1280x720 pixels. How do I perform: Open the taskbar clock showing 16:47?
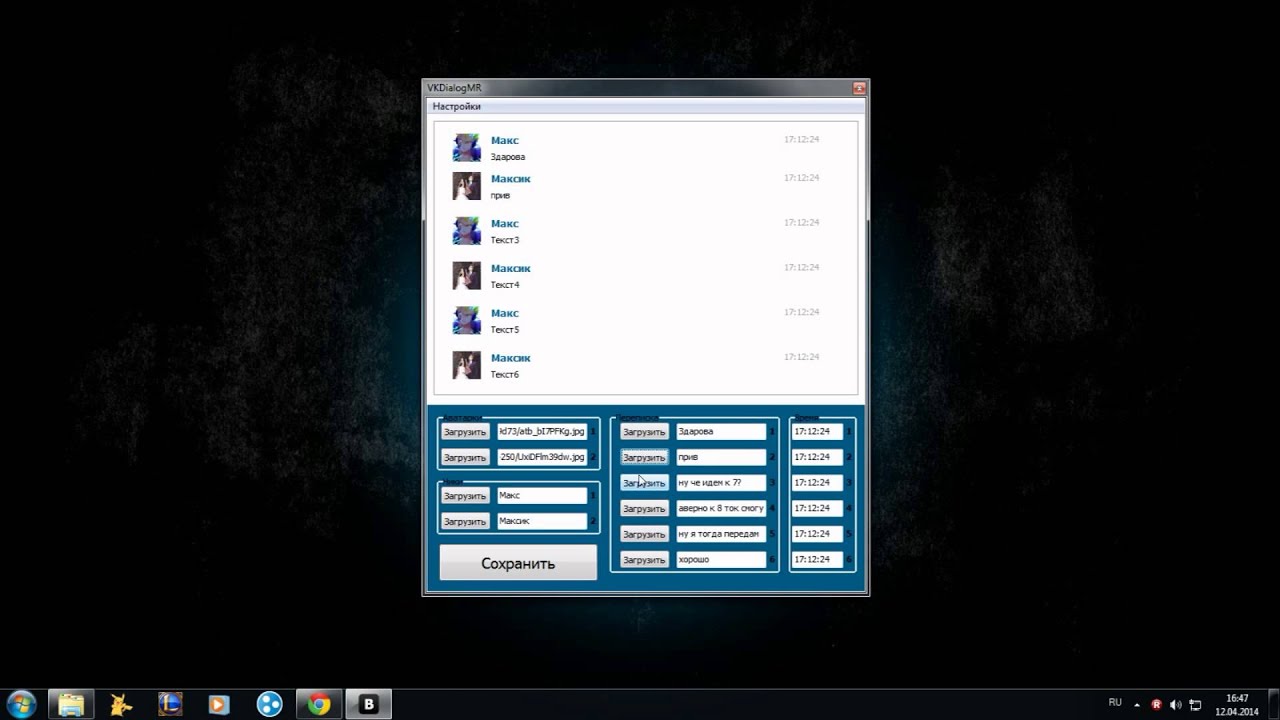[x=1237, y=704]
